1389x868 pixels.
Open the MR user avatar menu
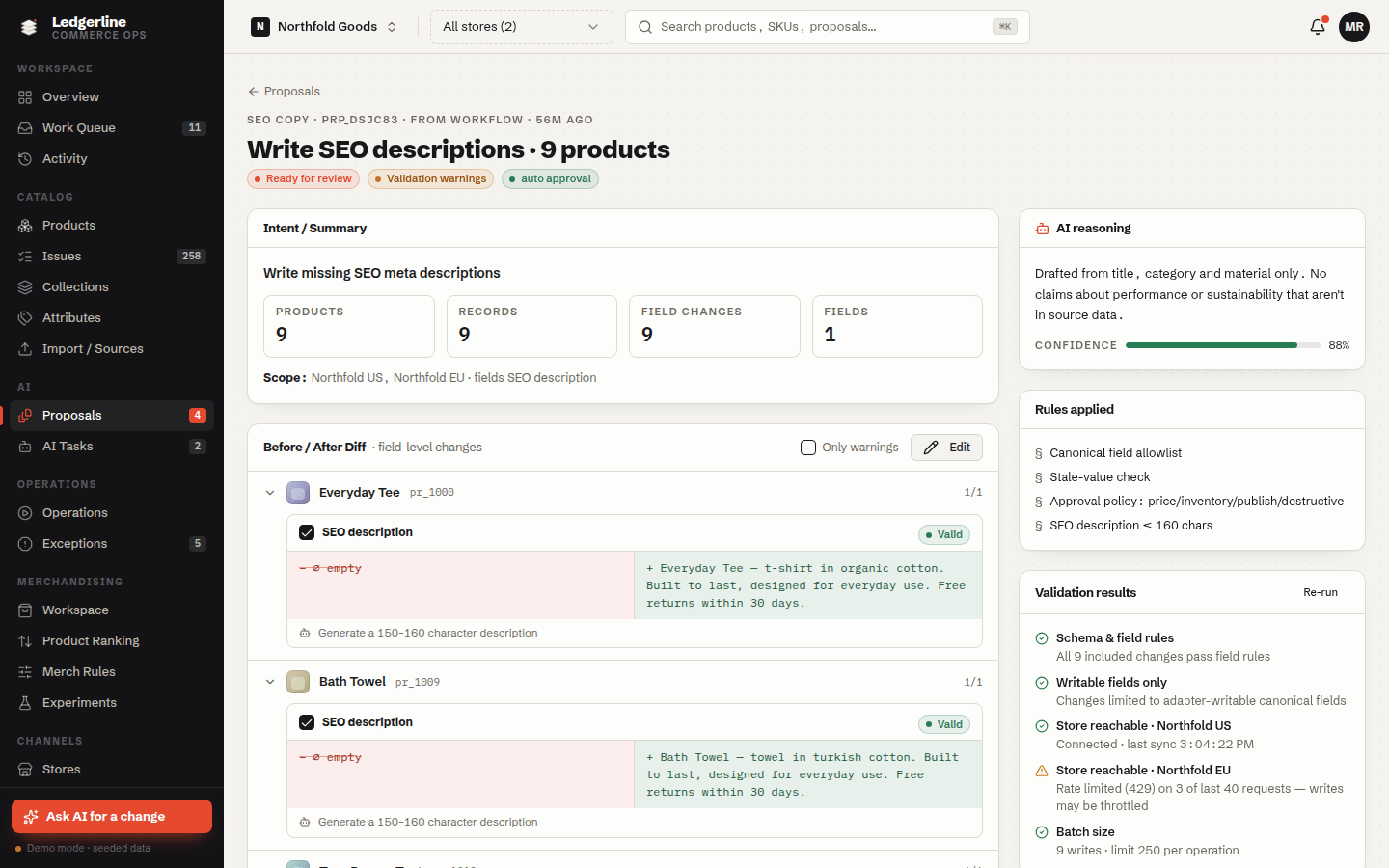point(1354,27)
